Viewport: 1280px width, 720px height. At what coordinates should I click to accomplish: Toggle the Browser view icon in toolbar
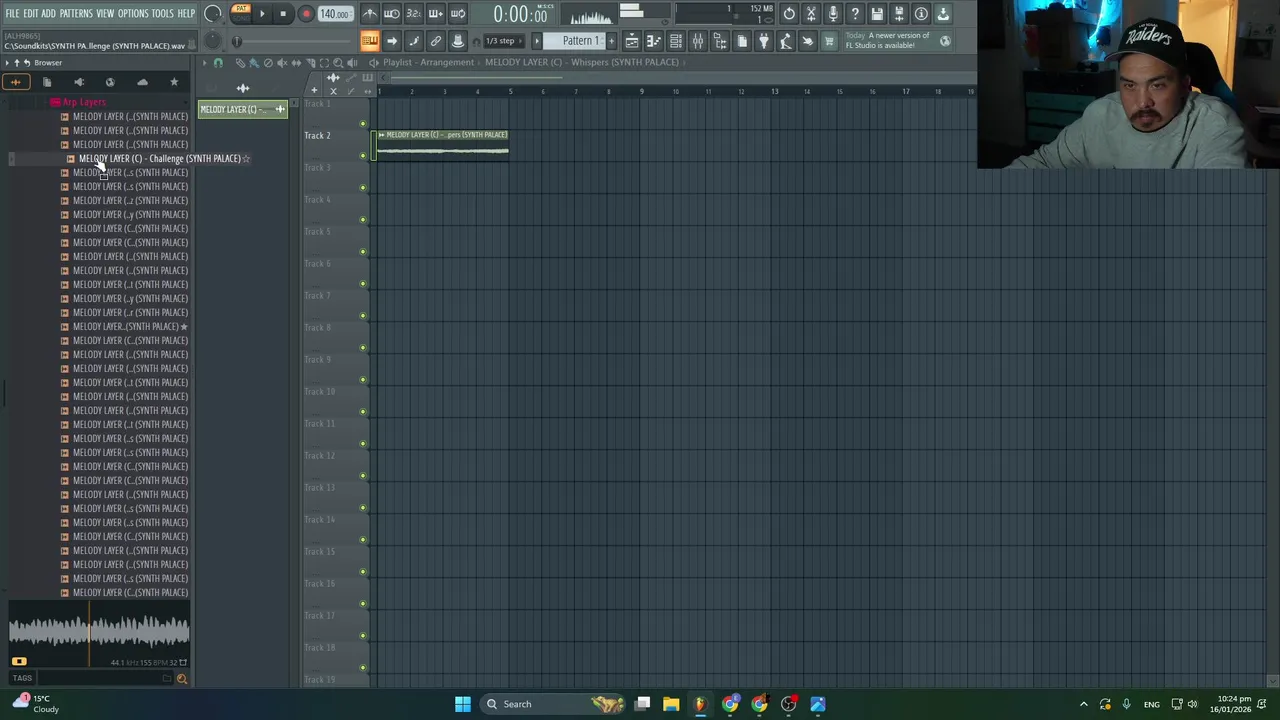(x=720, y=41)
